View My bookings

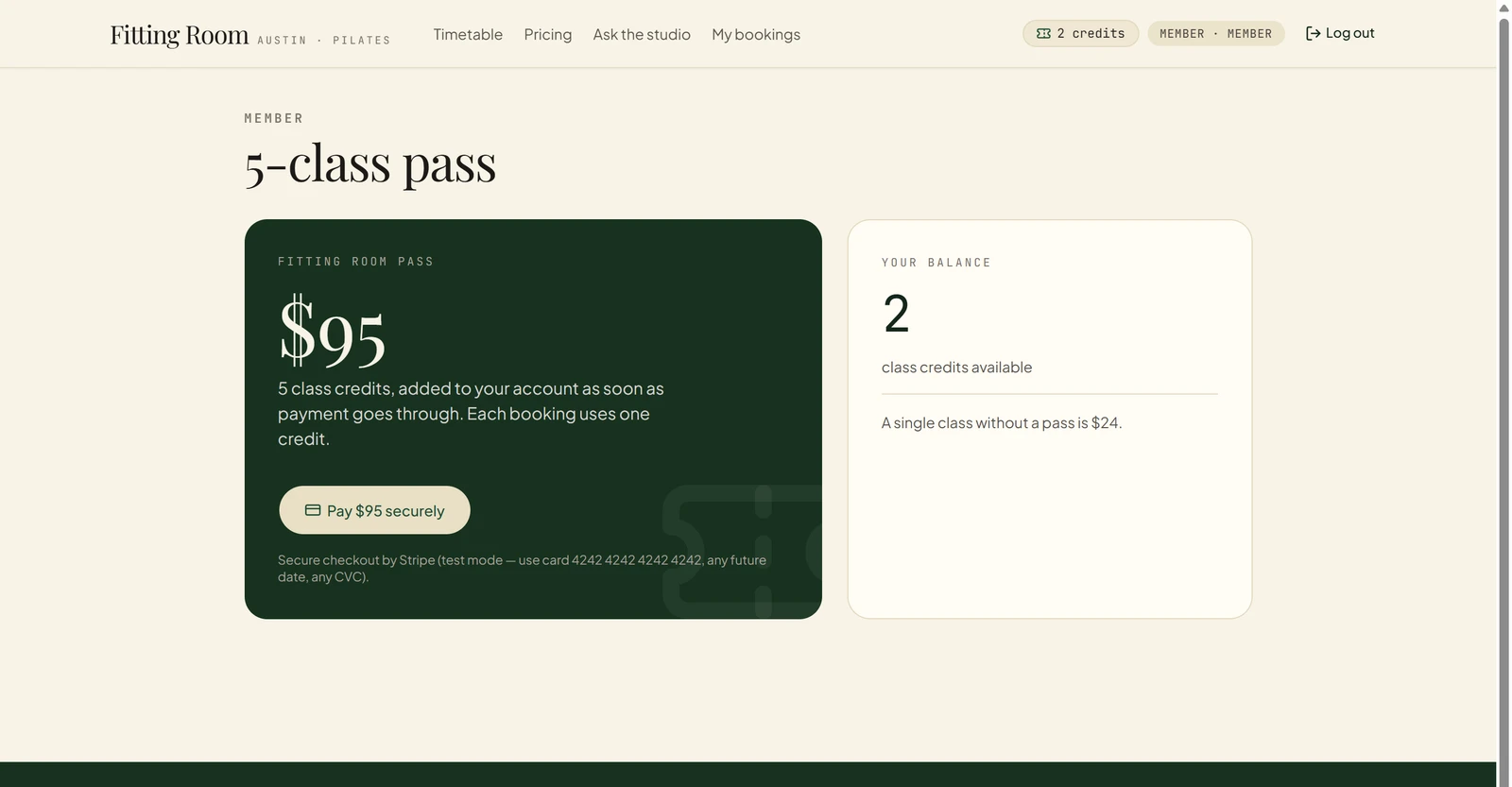[756, 34]
